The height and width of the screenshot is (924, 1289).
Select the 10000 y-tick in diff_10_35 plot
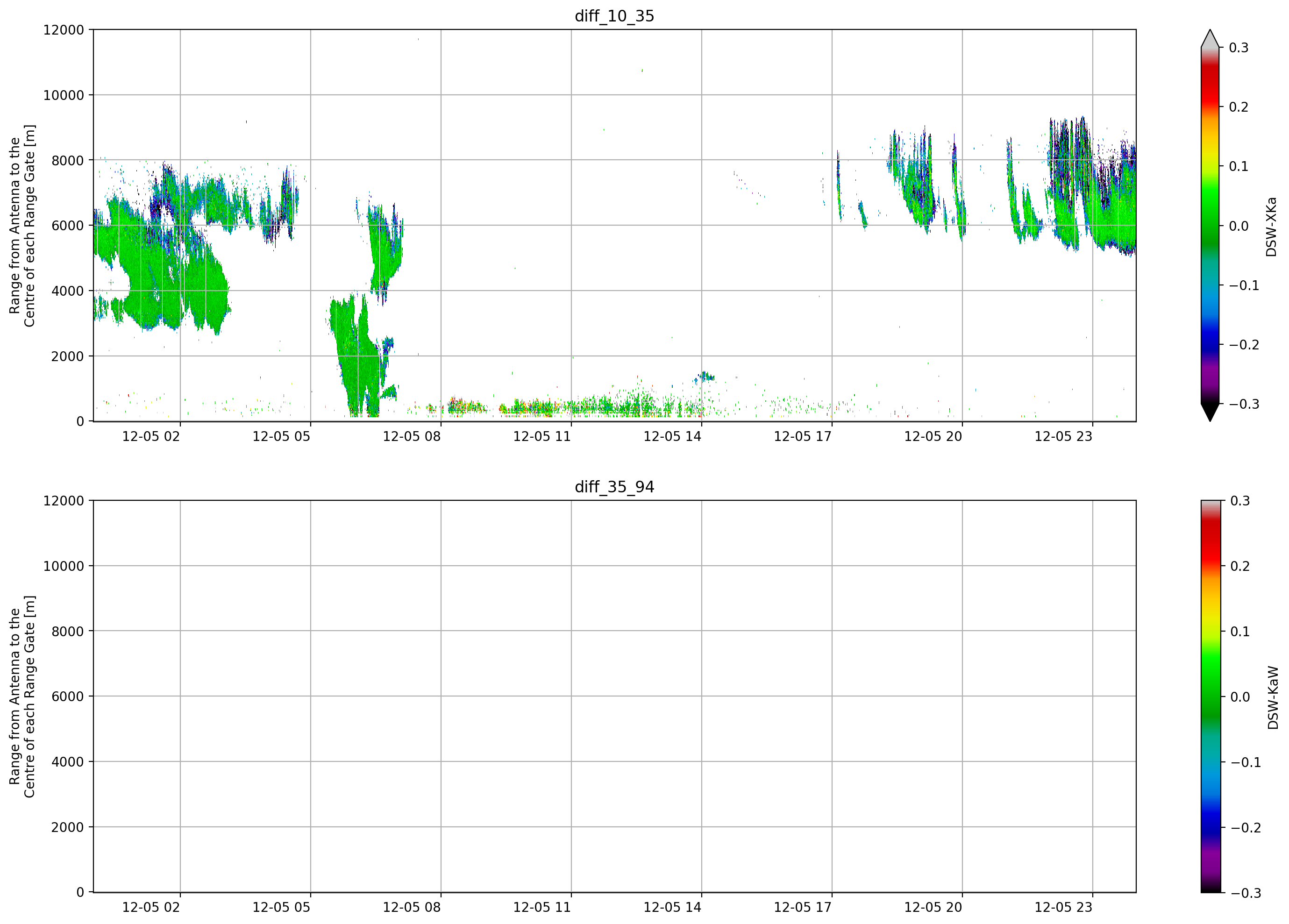(x=64, y=95)
